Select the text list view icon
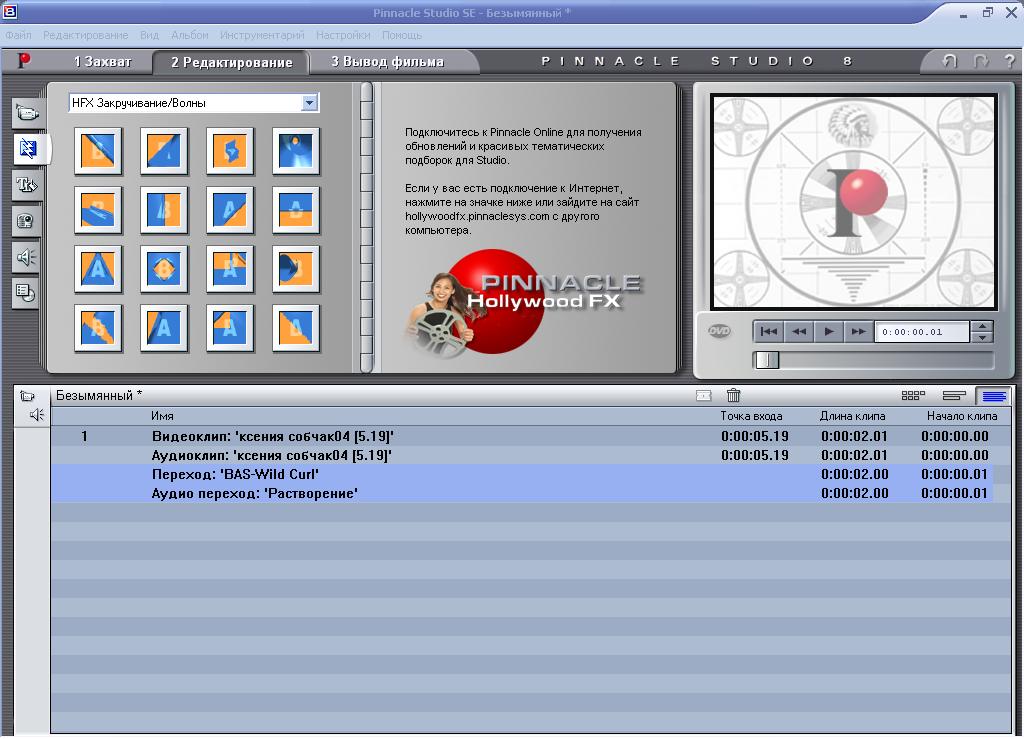The height and width of the screenshot is (739, 1024). (993, 396)
